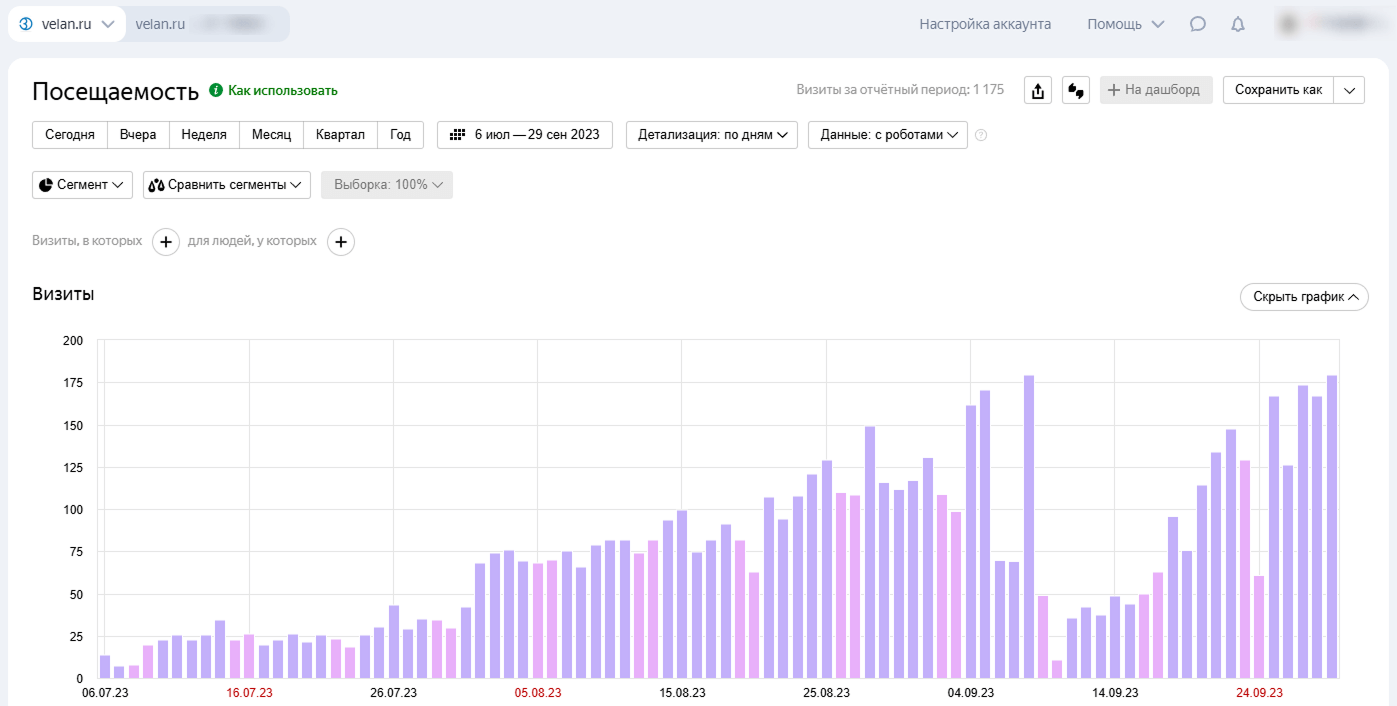Switch period to 'Квартал'
The image size is (1397, 706).
(340, 135)
